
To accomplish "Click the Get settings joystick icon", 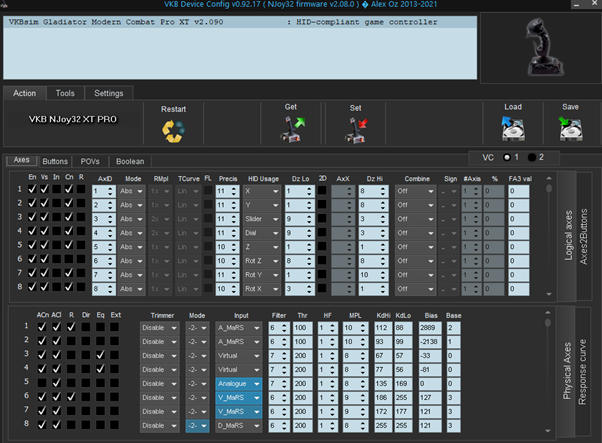I will 290,129.
